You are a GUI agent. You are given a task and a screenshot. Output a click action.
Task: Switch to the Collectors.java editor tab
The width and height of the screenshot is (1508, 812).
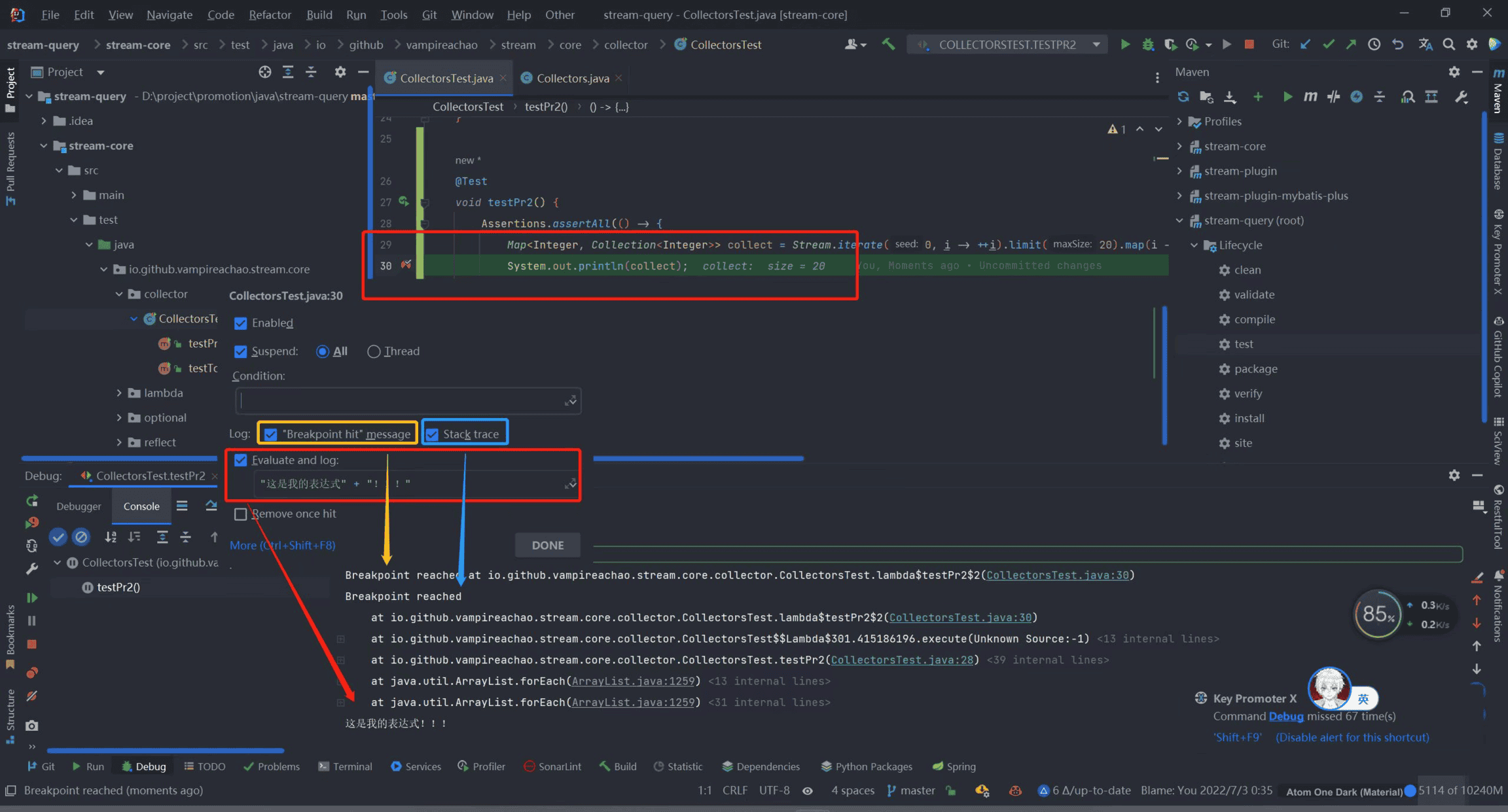coord(572,79)
